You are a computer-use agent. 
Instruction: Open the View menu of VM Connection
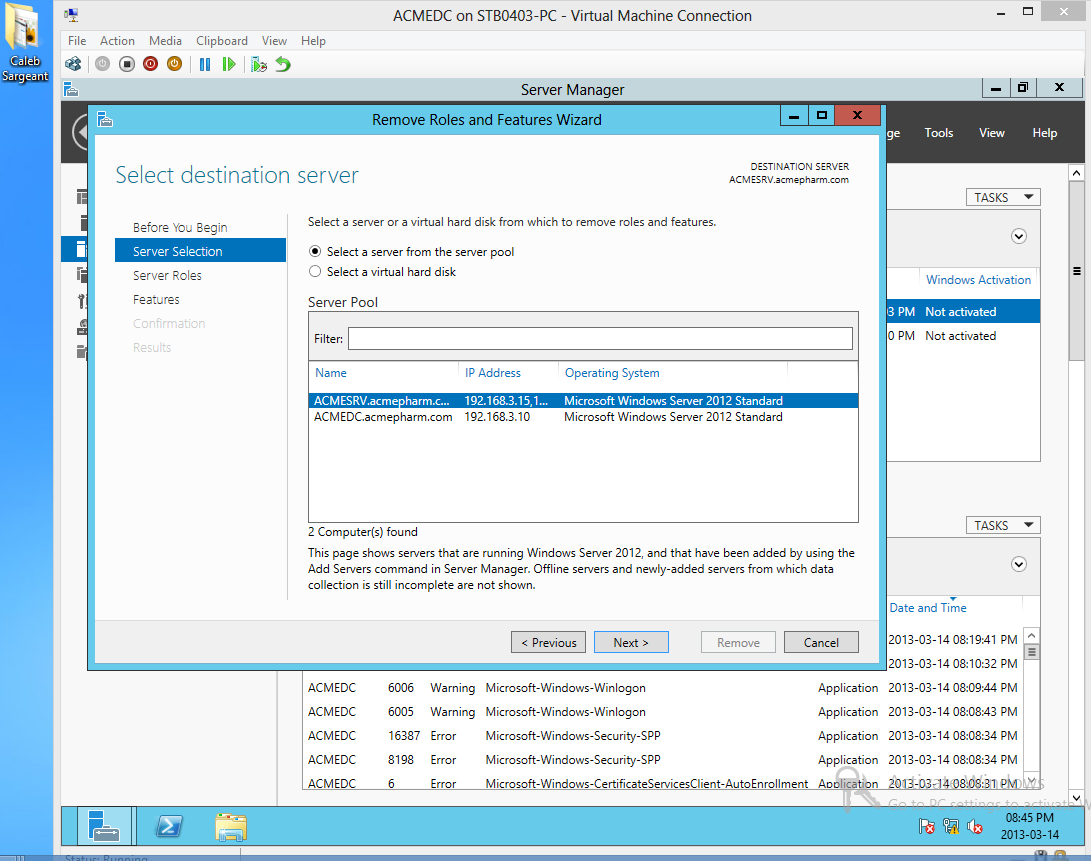pos(274,40)
